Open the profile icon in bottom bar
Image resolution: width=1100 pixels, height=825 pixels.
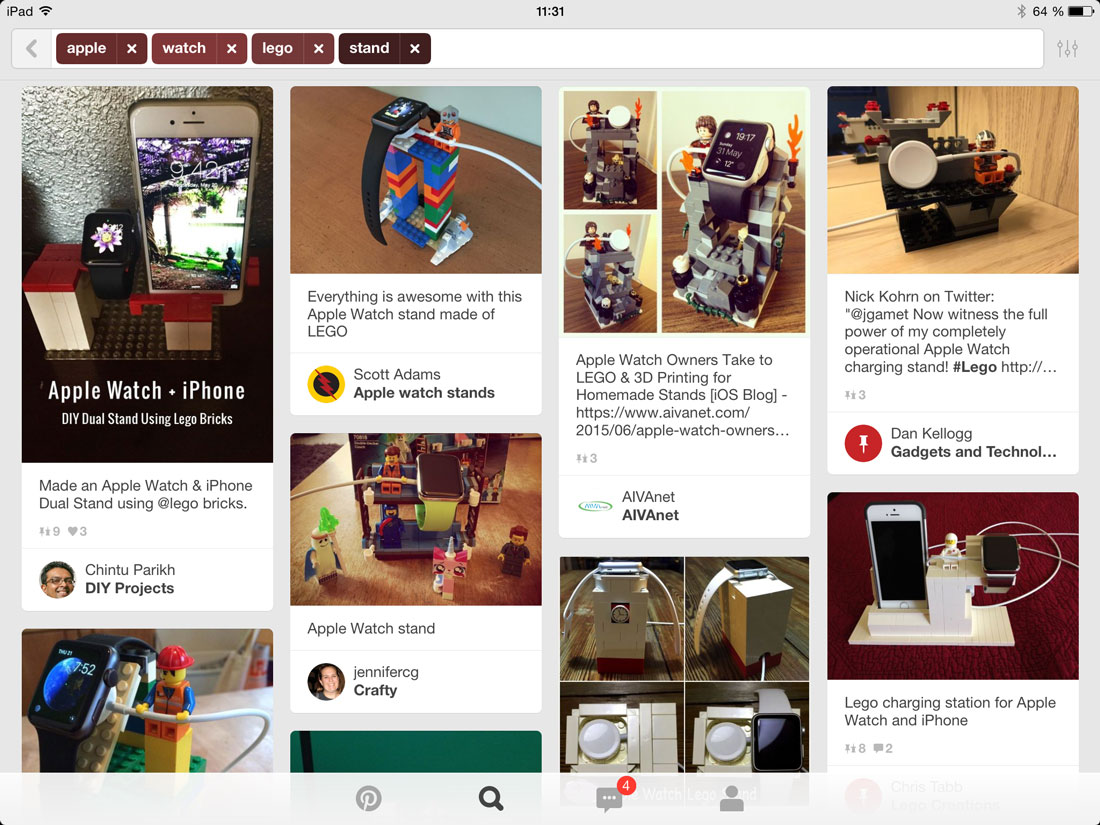[732, 798]
